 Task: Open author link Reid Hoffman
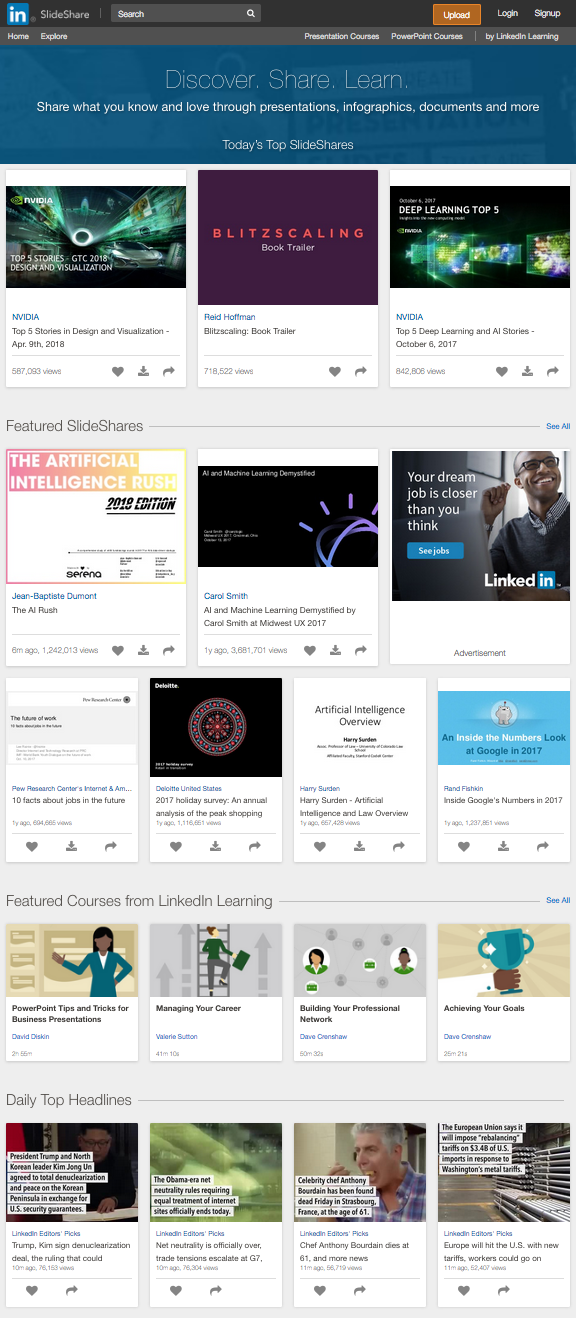[x=229, y=317]
